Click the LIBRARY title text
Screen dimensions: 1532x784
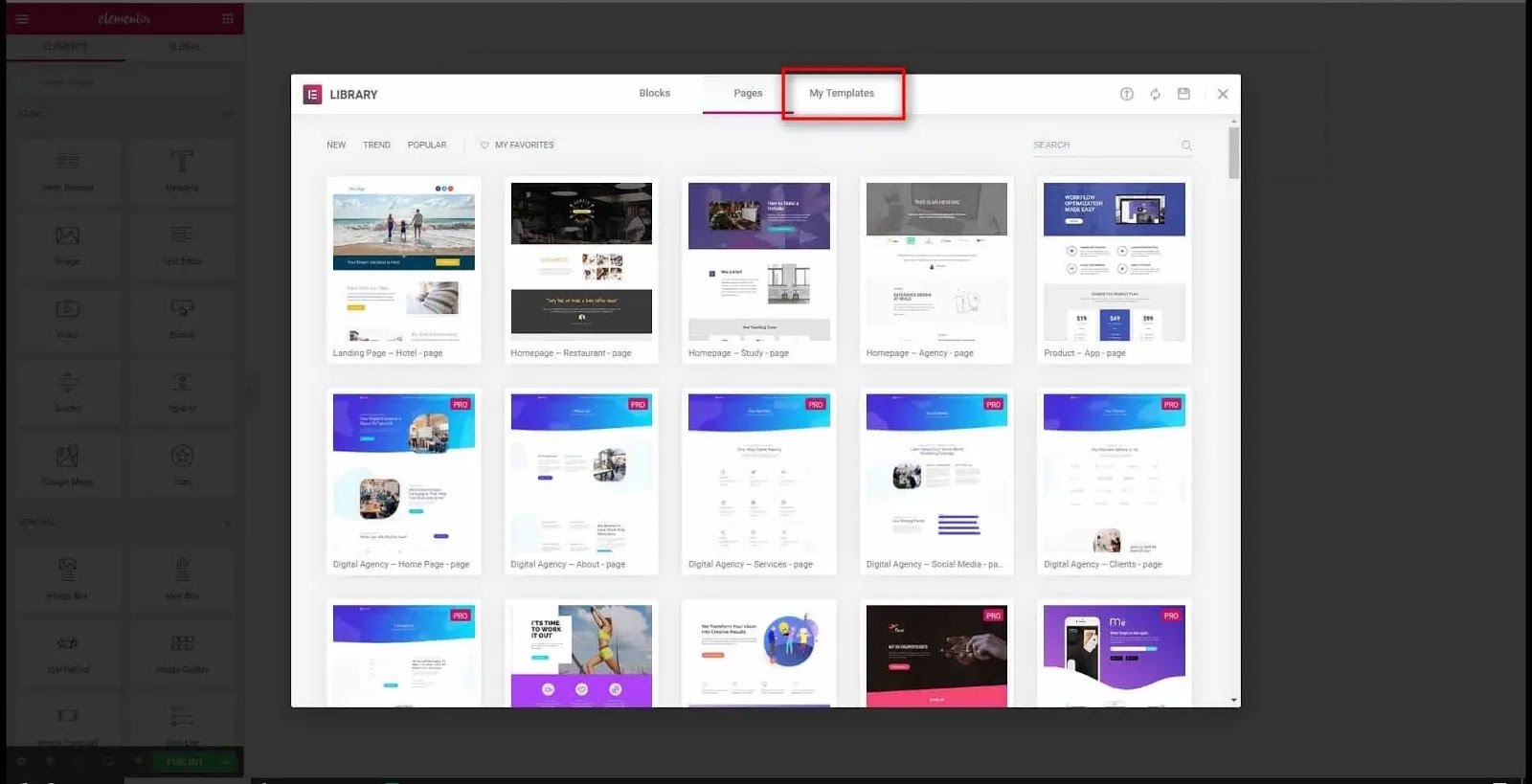pos(353,95)
